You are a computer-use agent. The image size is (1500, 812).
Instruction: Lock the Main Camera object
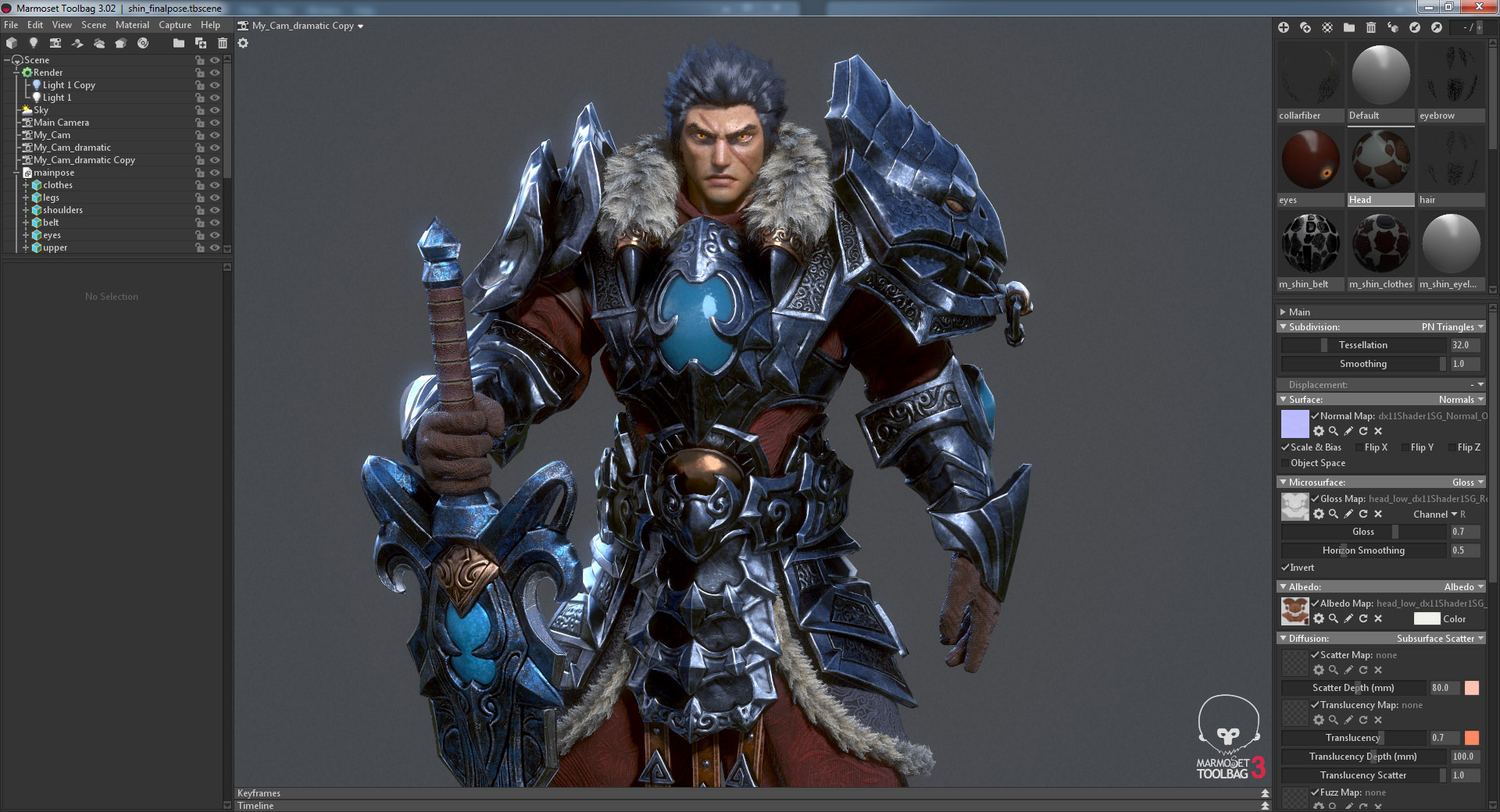click(200, 123)
